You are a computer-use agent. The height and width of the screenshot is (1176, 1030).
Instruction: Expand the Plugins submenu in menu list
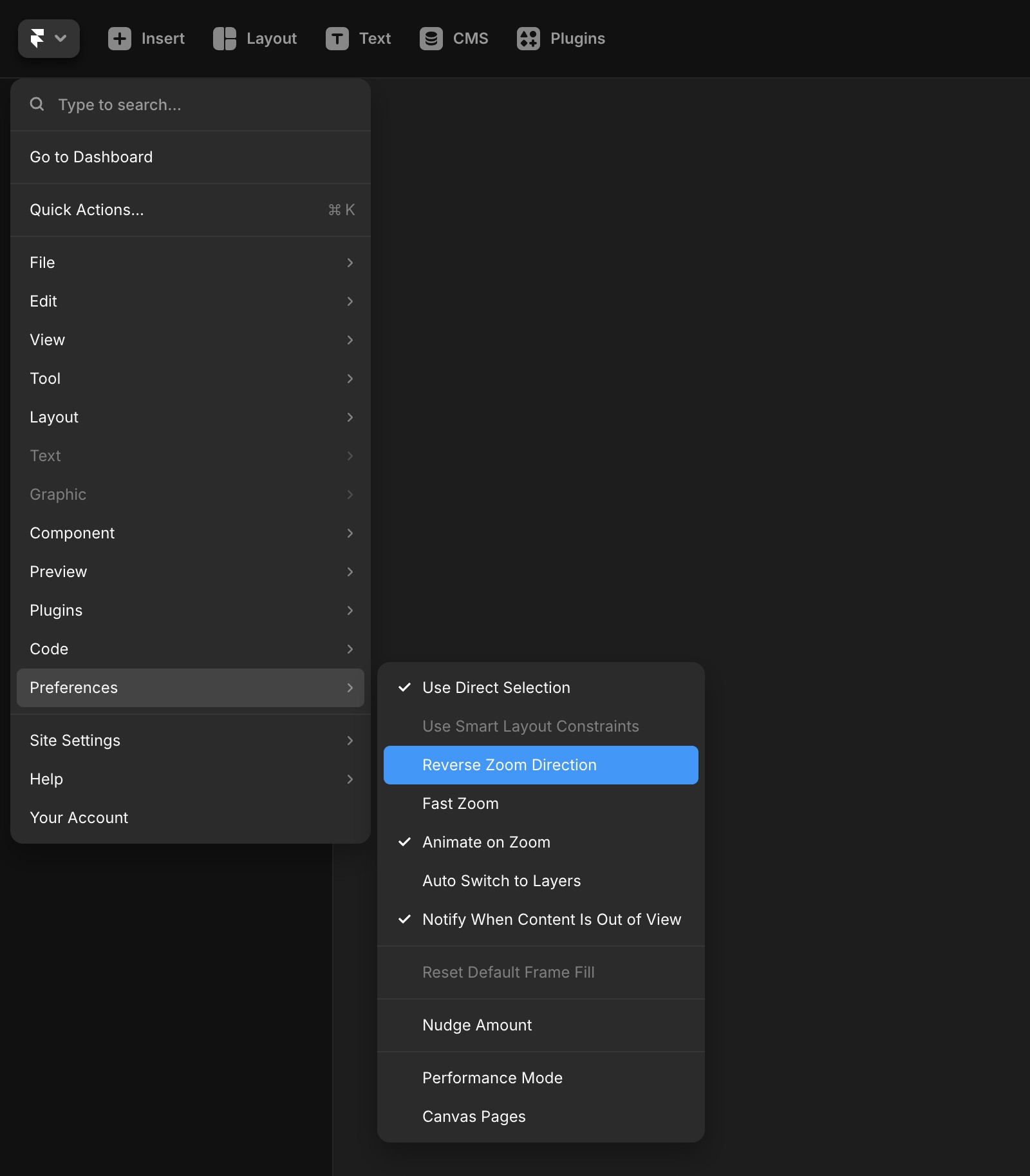tap(191, 611)
